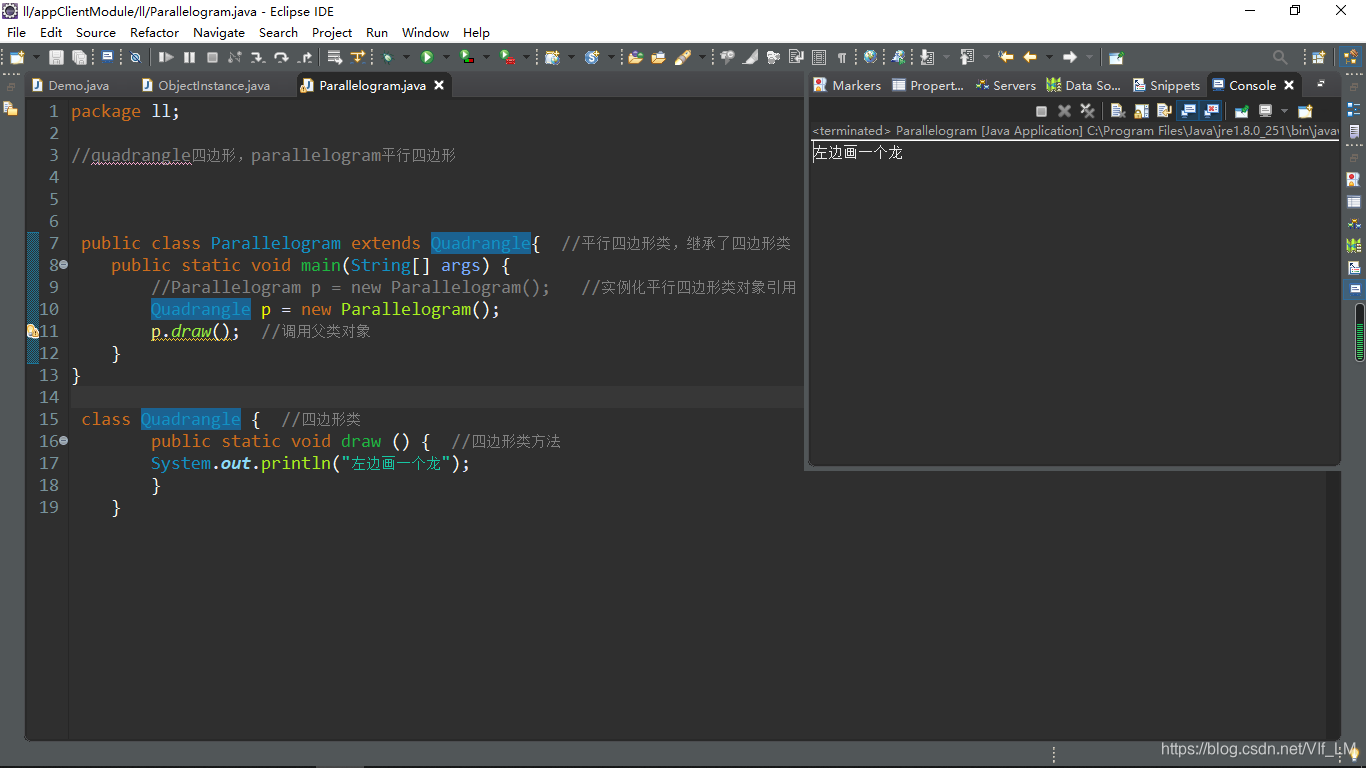Open the Project menu
1366x768 pixels.
[332, 32]
